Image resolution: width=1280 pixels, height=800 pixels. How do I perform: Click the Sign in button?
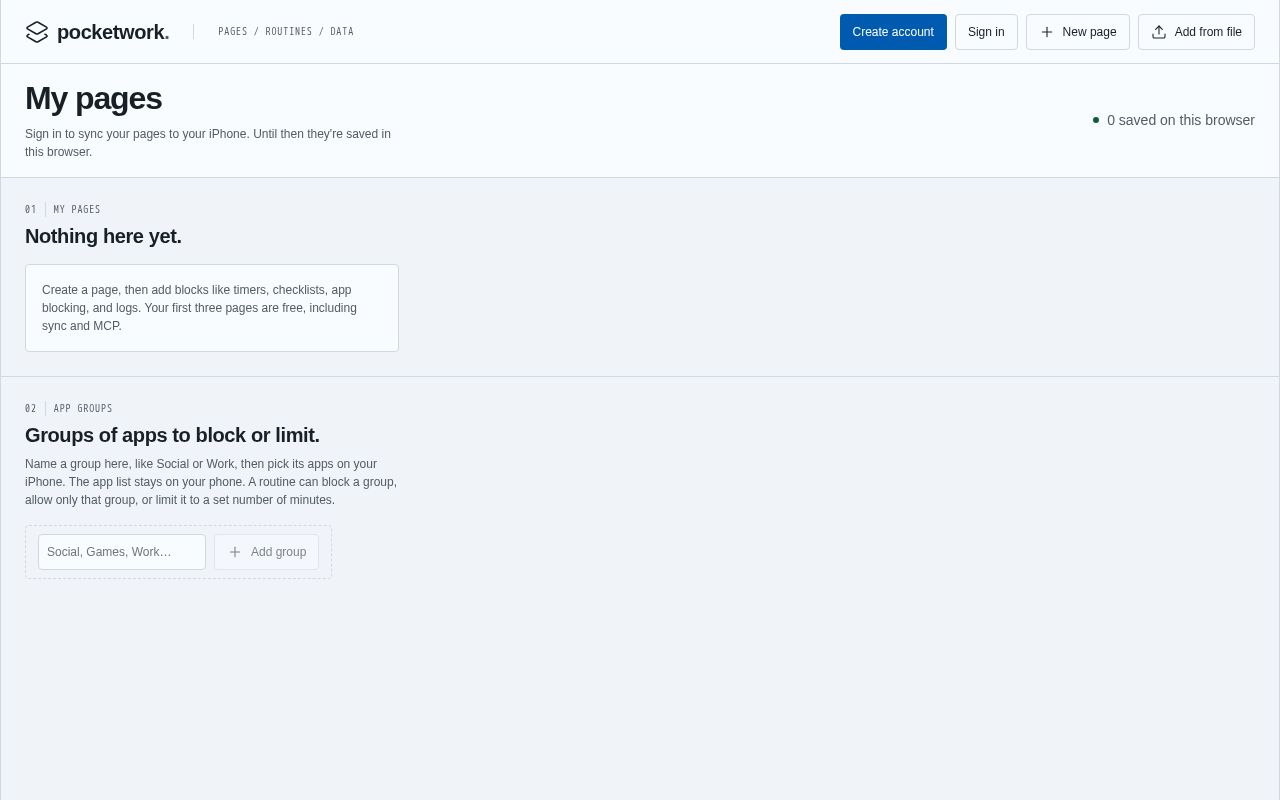point(986,32)
